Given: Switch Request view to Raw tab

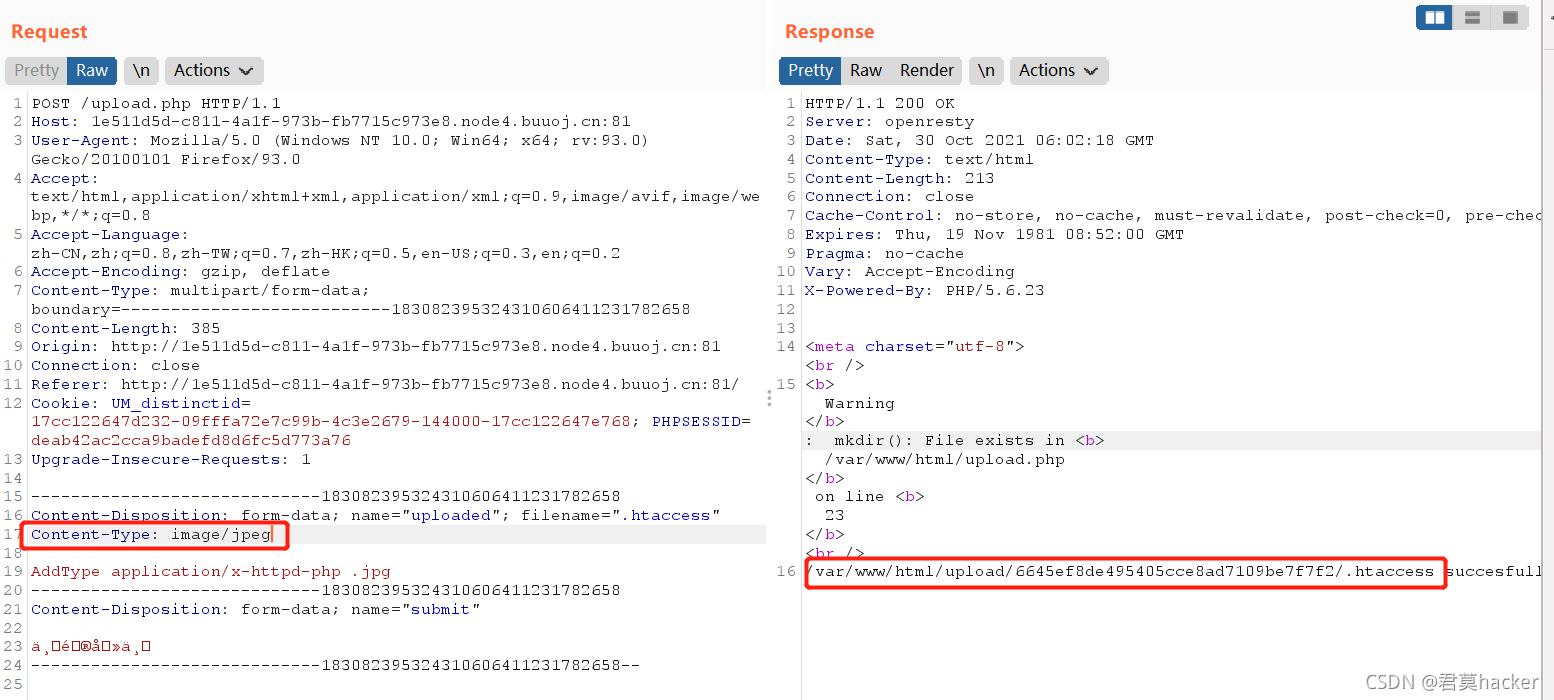Looking at the screenshot, I should pyautogui.click(x=92, y=70).
